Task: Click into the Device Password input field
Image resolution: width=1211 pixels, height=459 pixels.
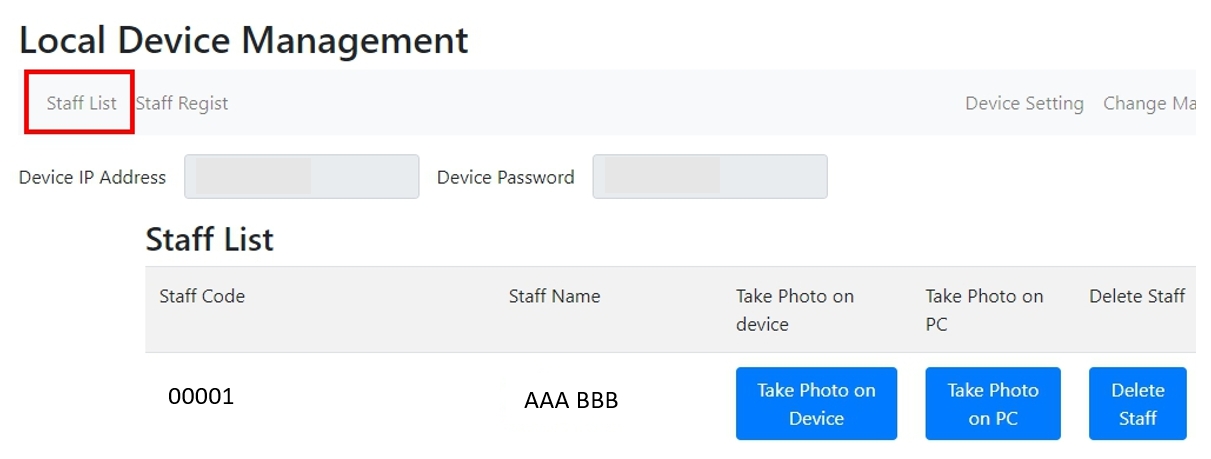Action: [709, 177]
